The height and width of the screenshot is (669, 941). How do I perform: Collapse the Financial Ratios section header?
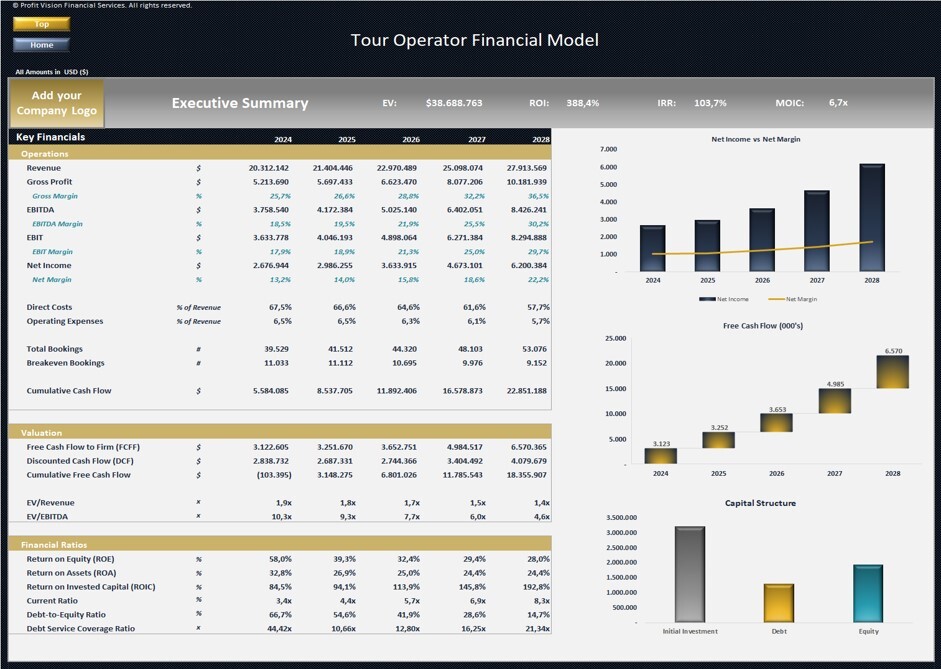point(55,545)
